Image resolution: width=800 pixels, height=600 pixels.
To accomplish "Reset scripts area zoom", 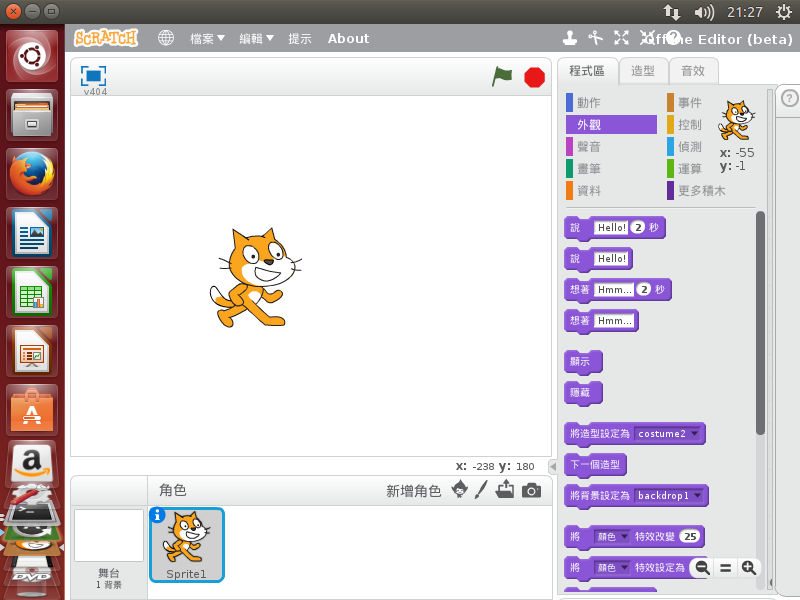I will pos(726,567).
